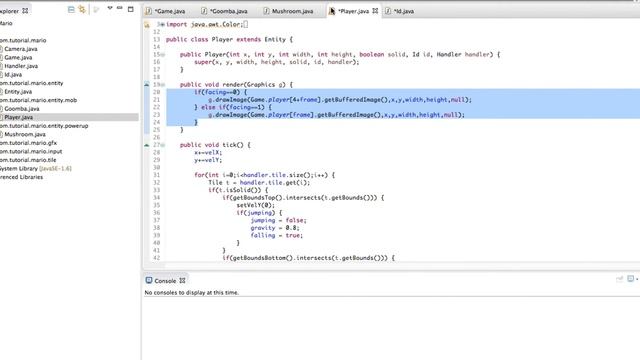Open the console toolbar dropdown arrow
This screenshot has width=640, height=360.
point(637,279)
